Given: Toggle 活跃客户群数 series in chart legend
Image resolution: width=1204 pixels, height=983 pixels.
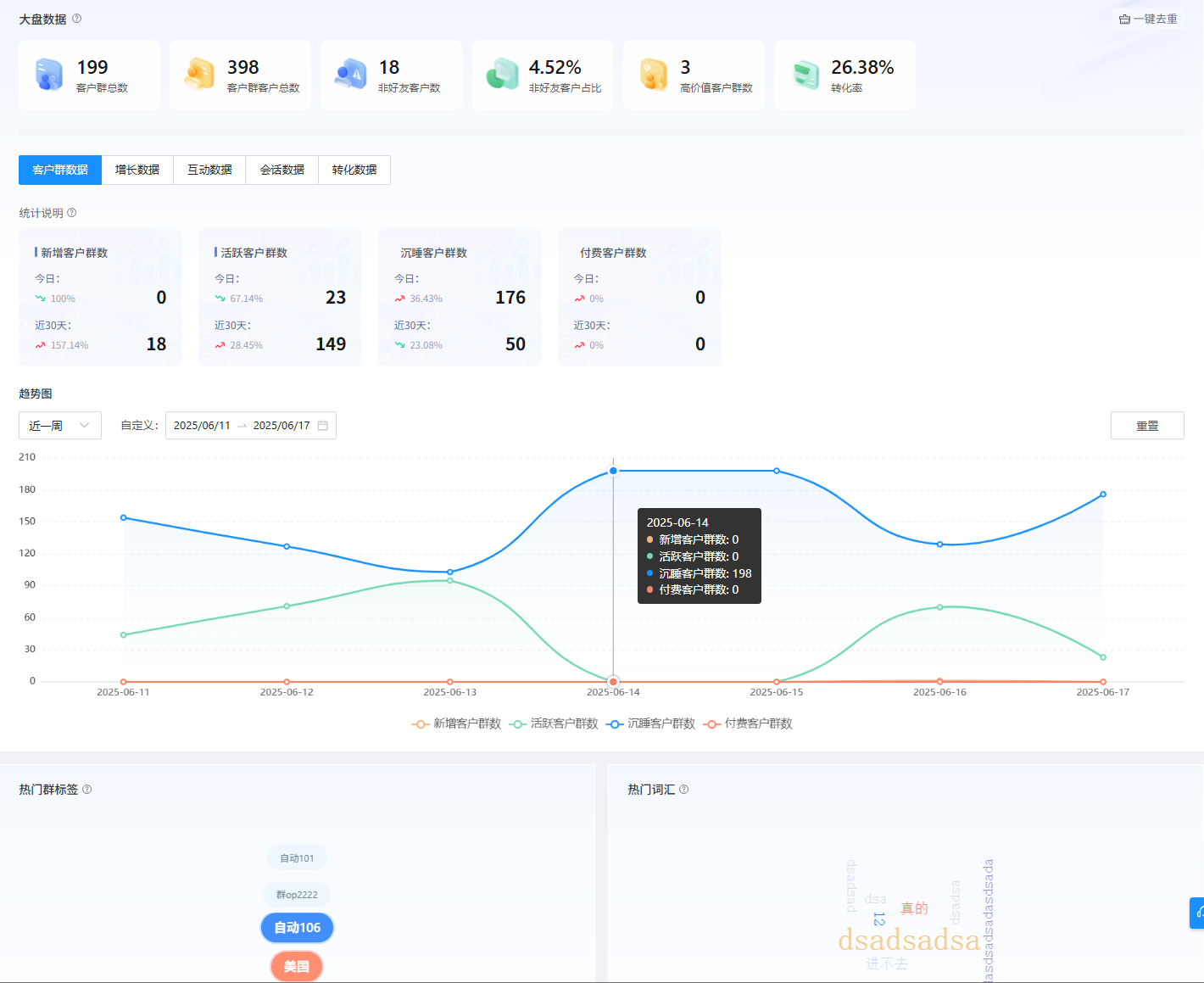Looking at the screenshot, I should click(554, 723).
